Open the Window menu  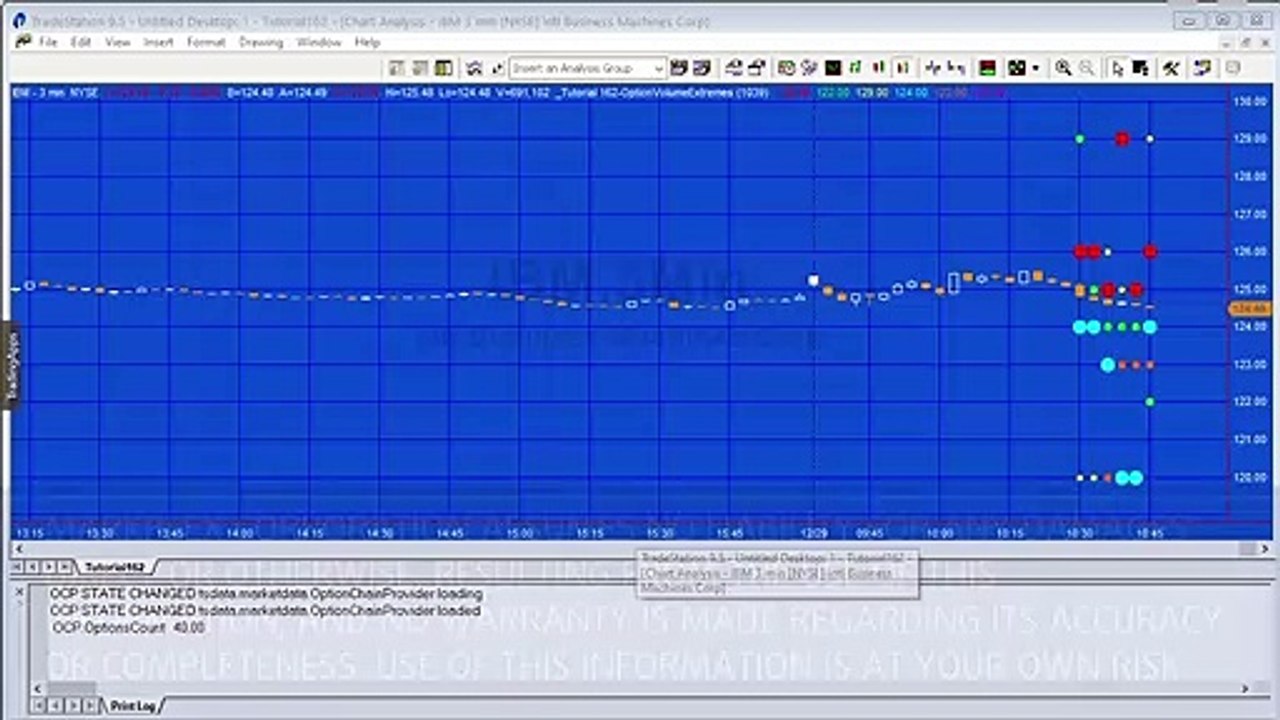click(x=319, y=42)
